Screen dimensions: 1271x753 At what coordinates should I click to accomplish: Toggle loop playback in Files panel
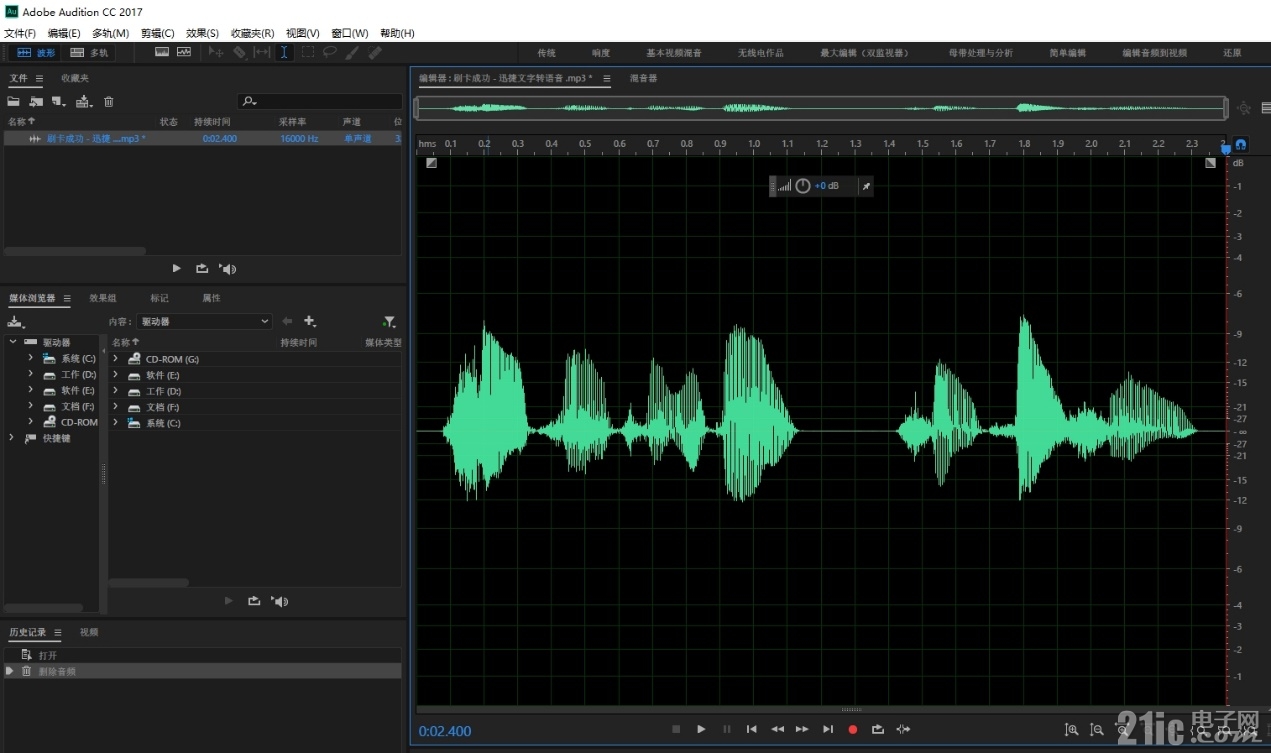202,268
